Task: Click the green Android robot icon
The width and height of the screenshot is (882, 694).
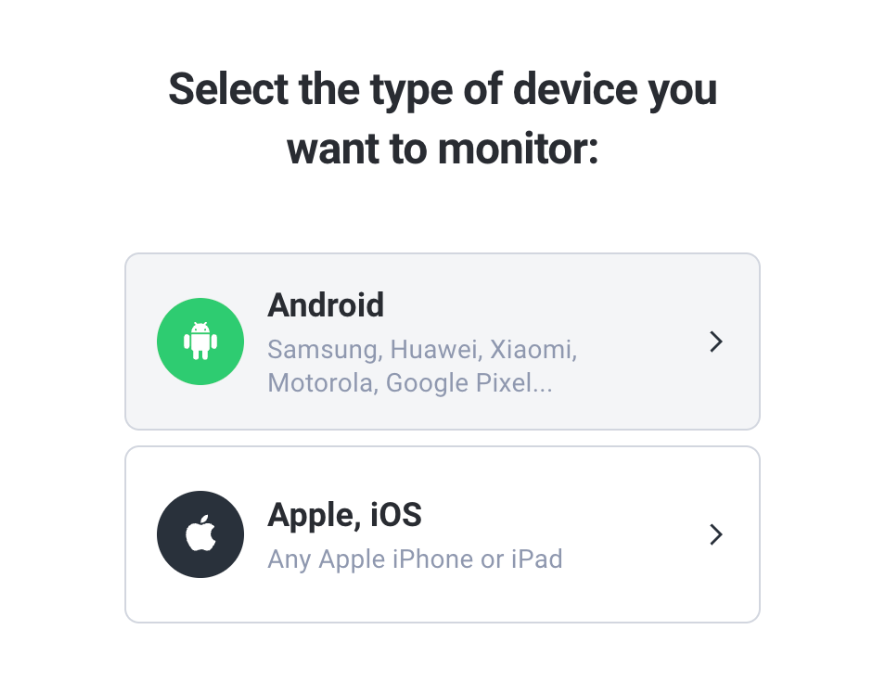Action: click(200, 341)
